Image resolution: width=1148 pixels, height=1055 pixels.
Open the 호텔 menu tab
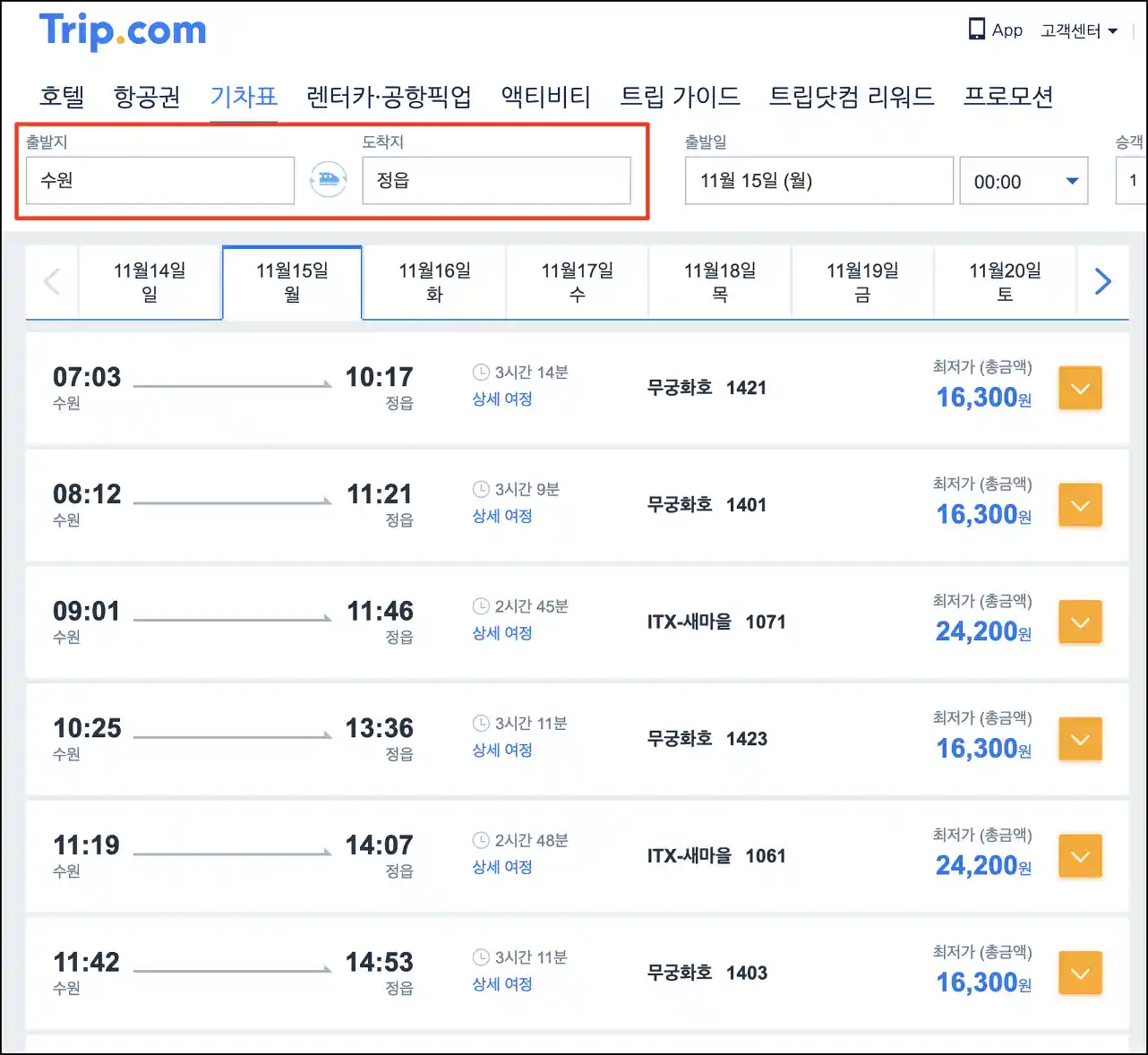coord(62,96)
